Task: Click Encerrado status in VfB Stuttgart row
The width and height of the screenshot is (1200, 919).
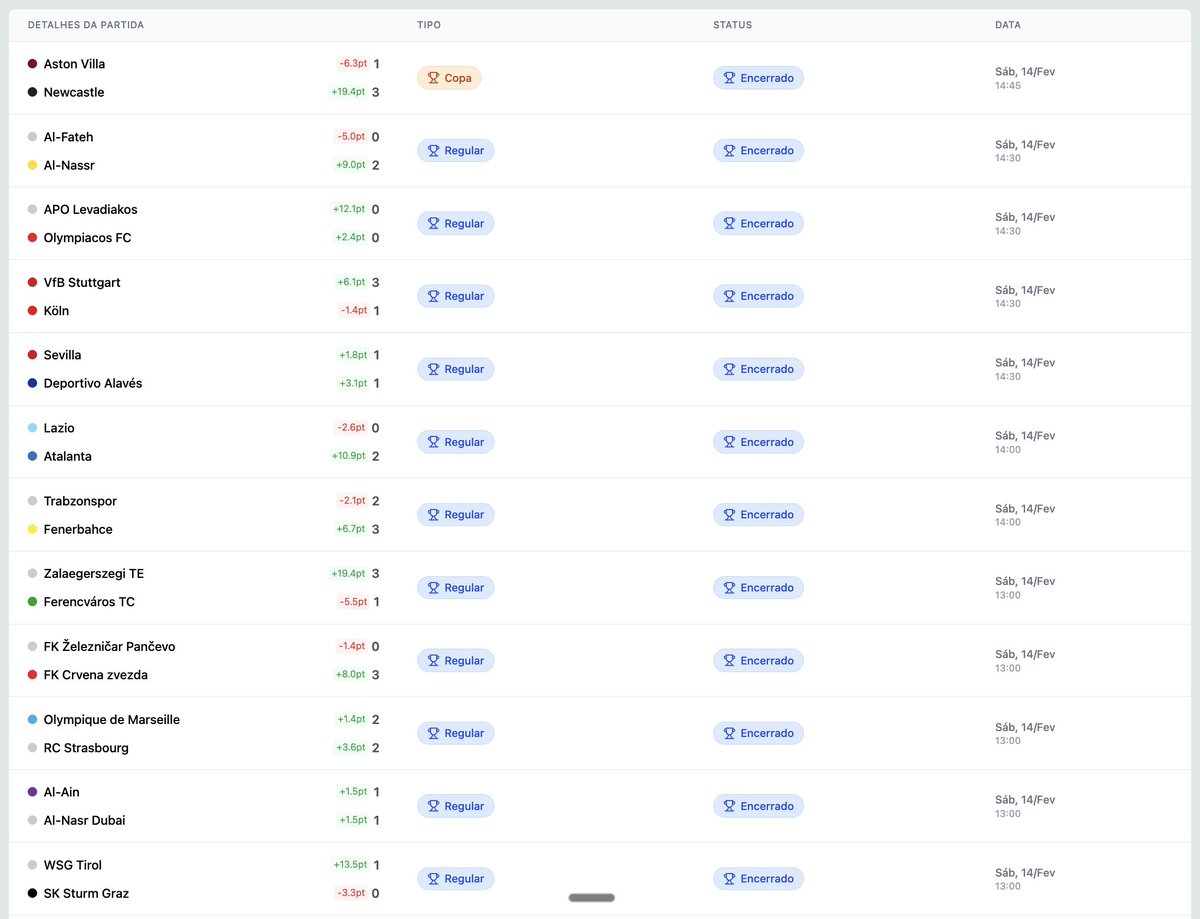Action: 758,296
